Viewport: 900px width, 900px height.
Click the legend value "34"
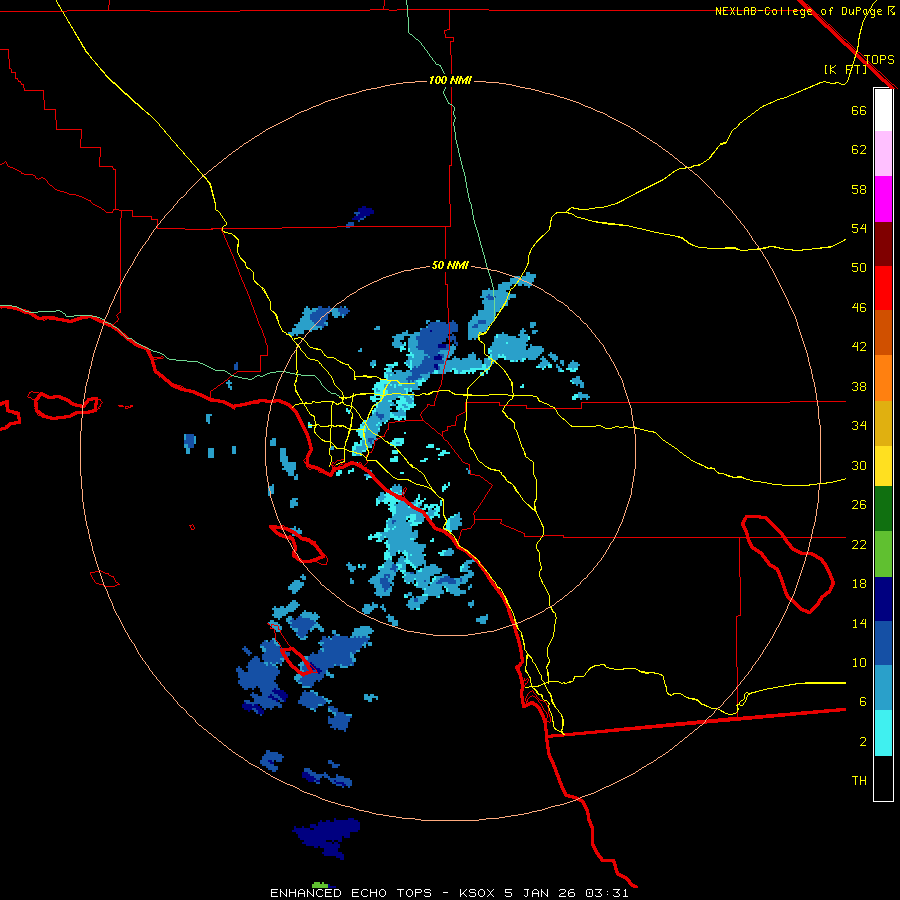859,425
